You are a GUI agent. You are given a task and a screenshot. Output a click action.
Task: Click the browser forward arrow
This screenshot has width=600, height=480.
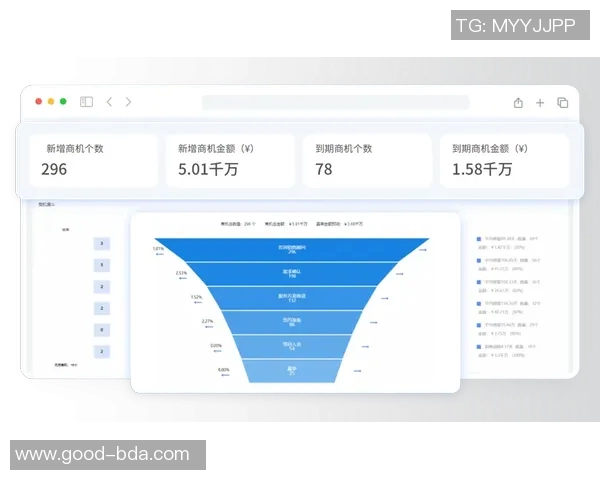point(128,102)
